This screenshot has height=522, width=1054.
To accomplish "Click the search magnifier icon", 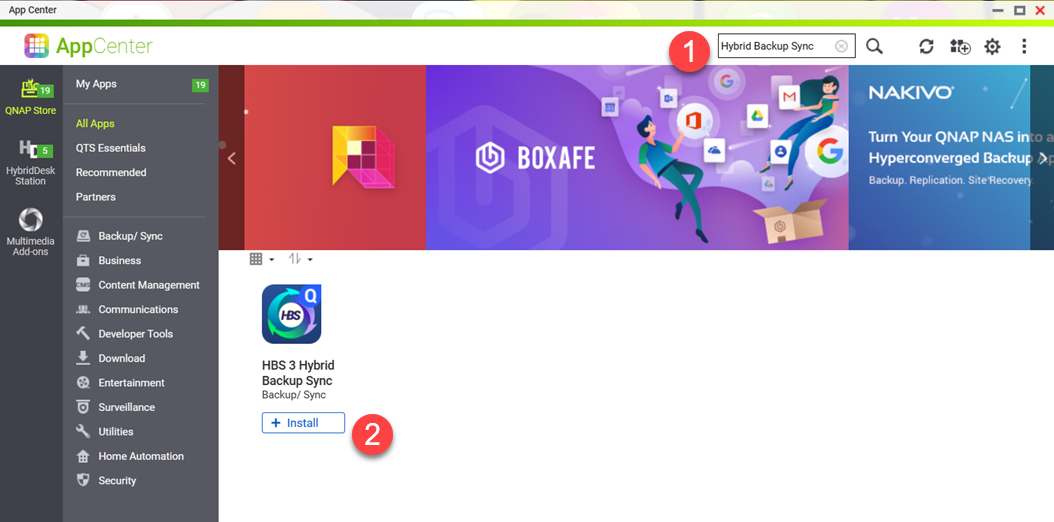I will tap(874, 46).
